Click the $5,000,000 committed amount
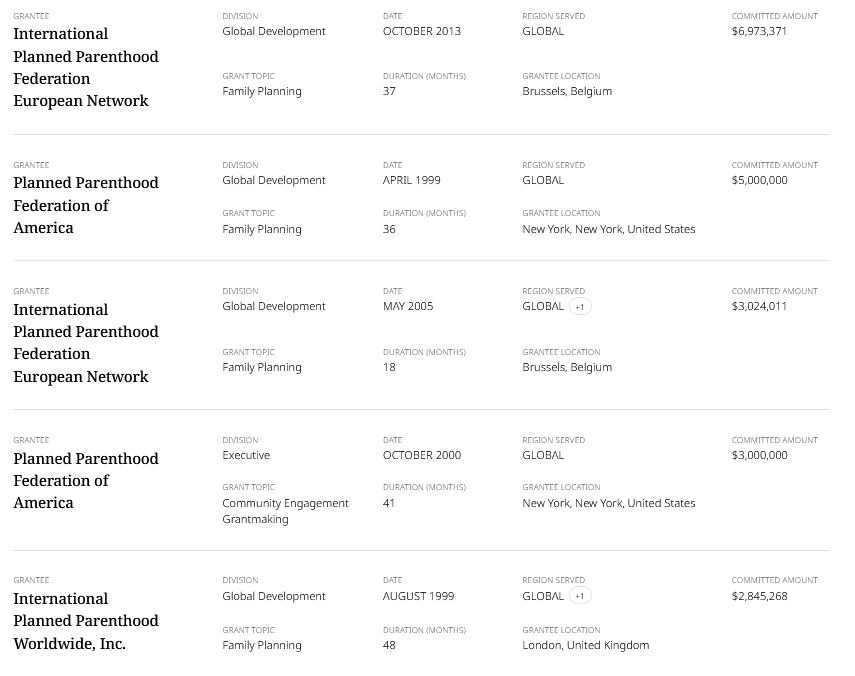Screen dimensions: 855x676 coord(760,180)
